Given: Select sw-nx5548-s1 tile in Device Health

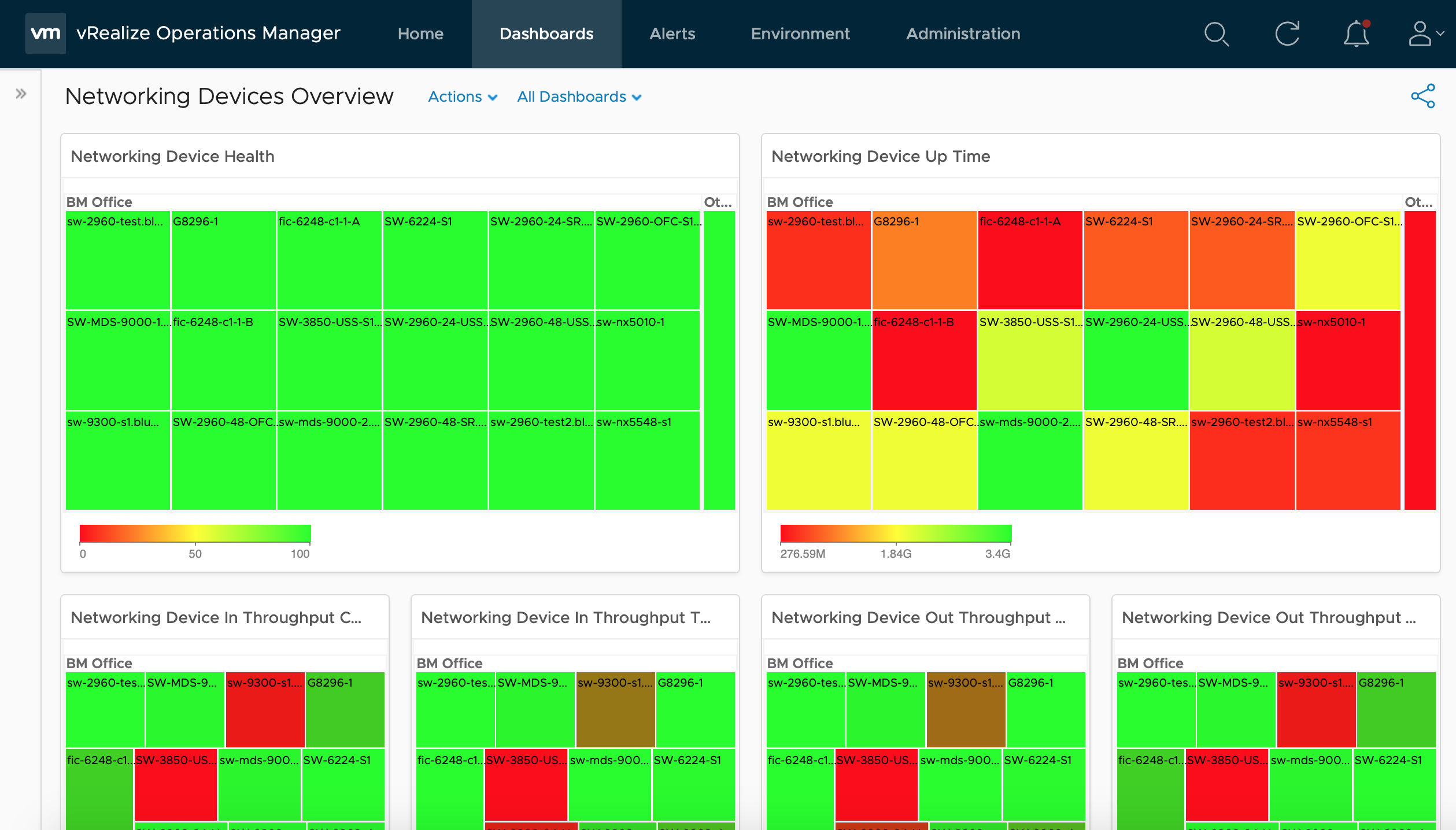Looking at the screenshot, I should tap(648, 460).
